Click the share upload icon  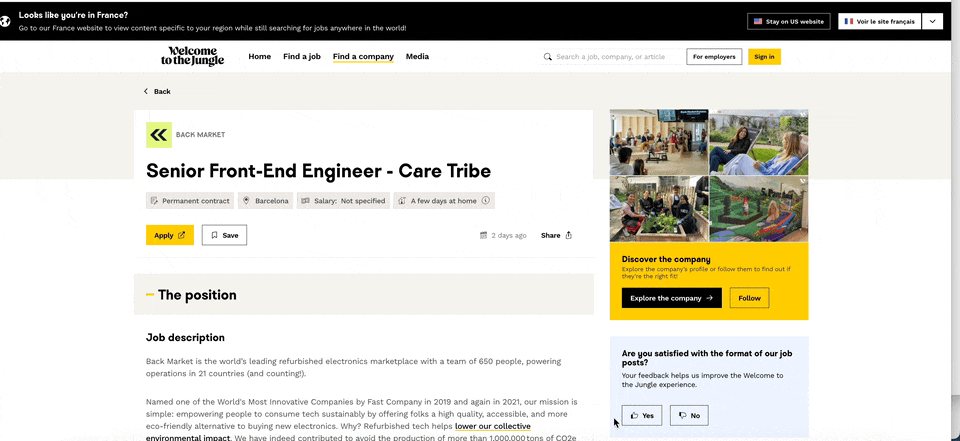coord(569,236)
